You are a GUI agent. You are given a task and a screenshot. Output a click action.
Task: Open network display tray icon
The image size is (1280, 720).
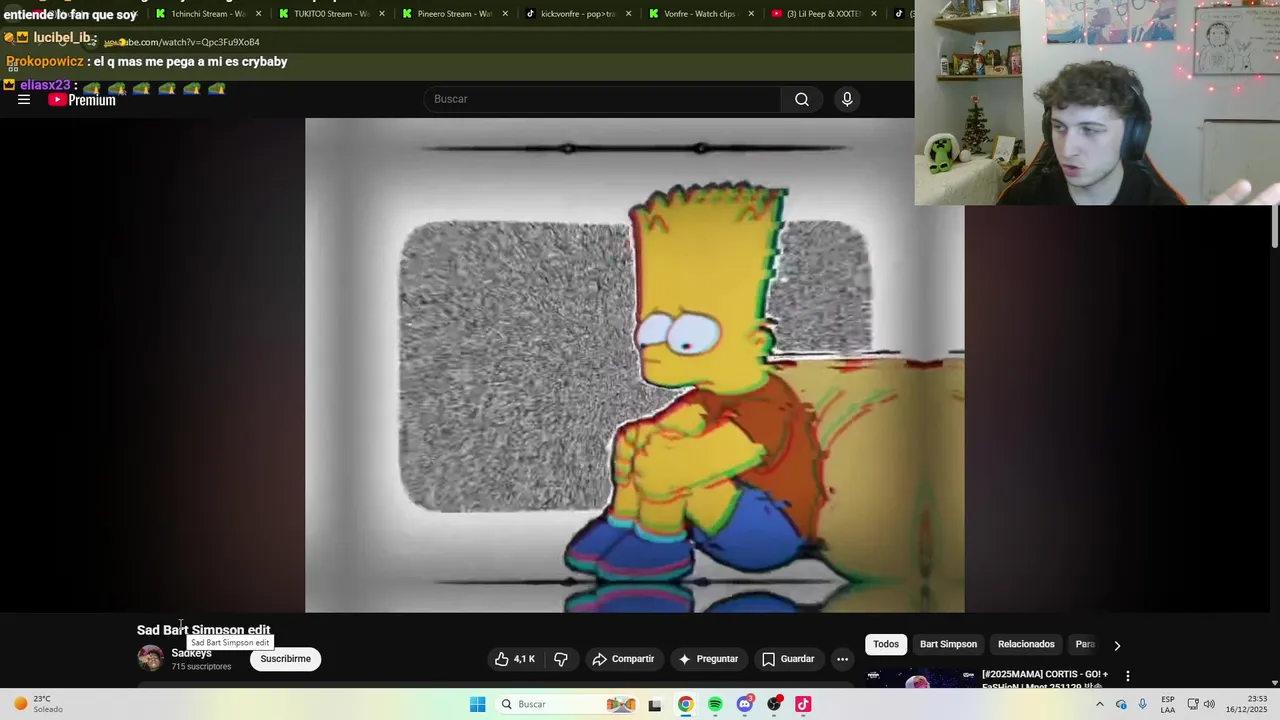click(1192, 704)
